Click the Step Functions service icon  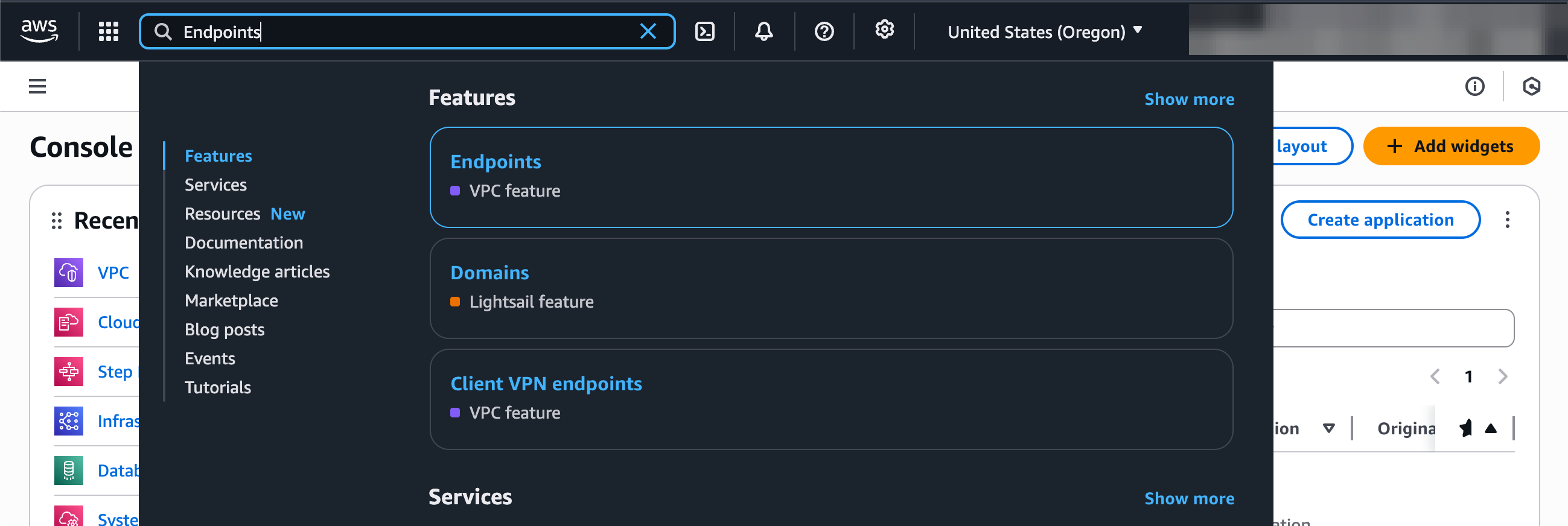tap(69, 372)
